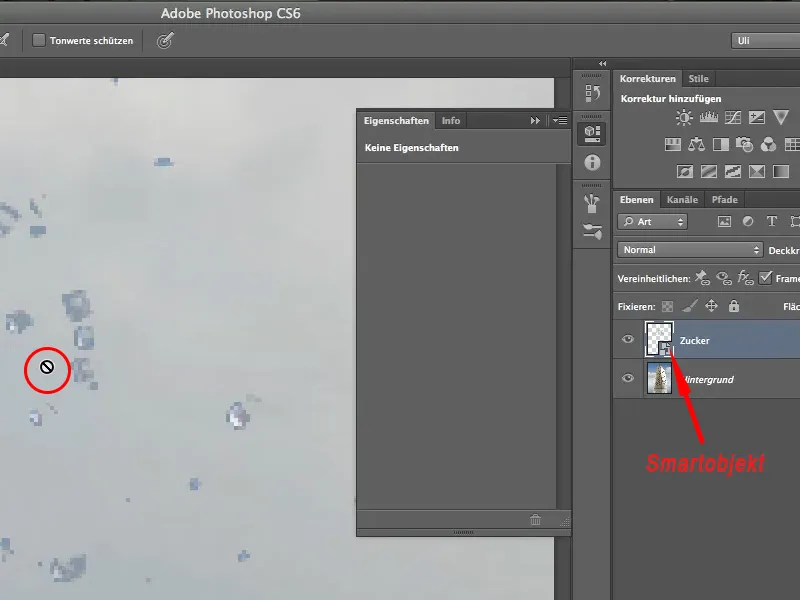This screenshot has height=600, width=800.
Task: Toggle unify layer position
Action: pos(702,278)
